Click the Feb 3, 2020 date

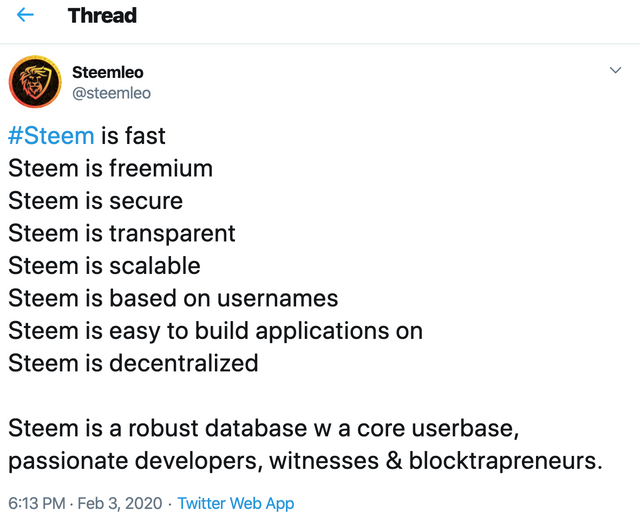[x=120, y=503]
